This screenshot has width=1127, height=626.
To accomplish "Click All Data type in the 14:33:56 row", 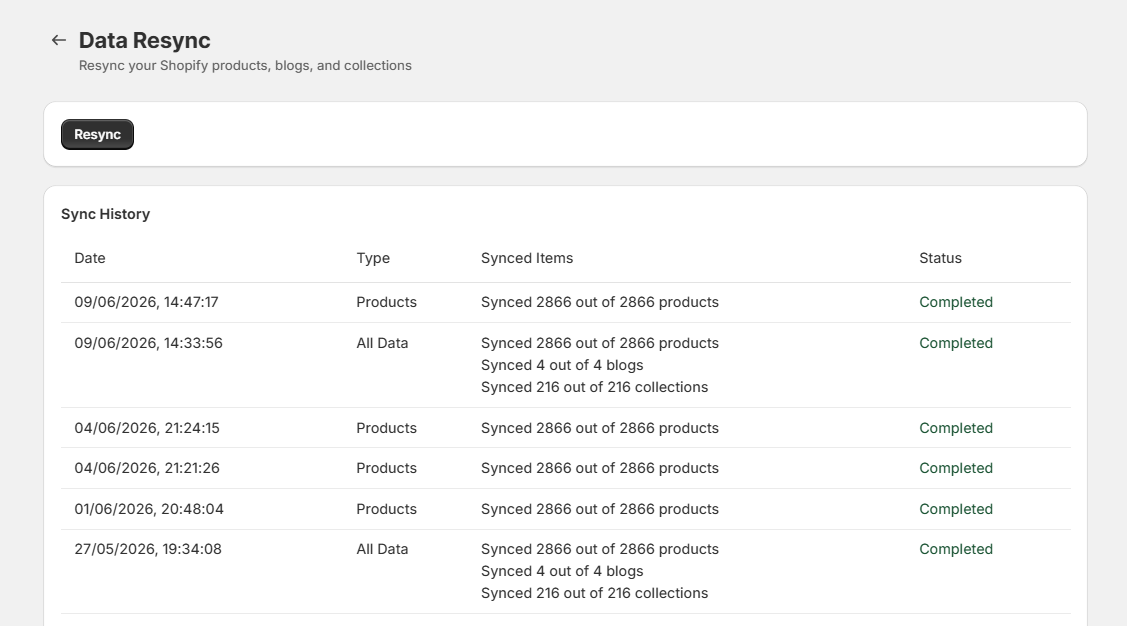I will (x=382, y=343).
